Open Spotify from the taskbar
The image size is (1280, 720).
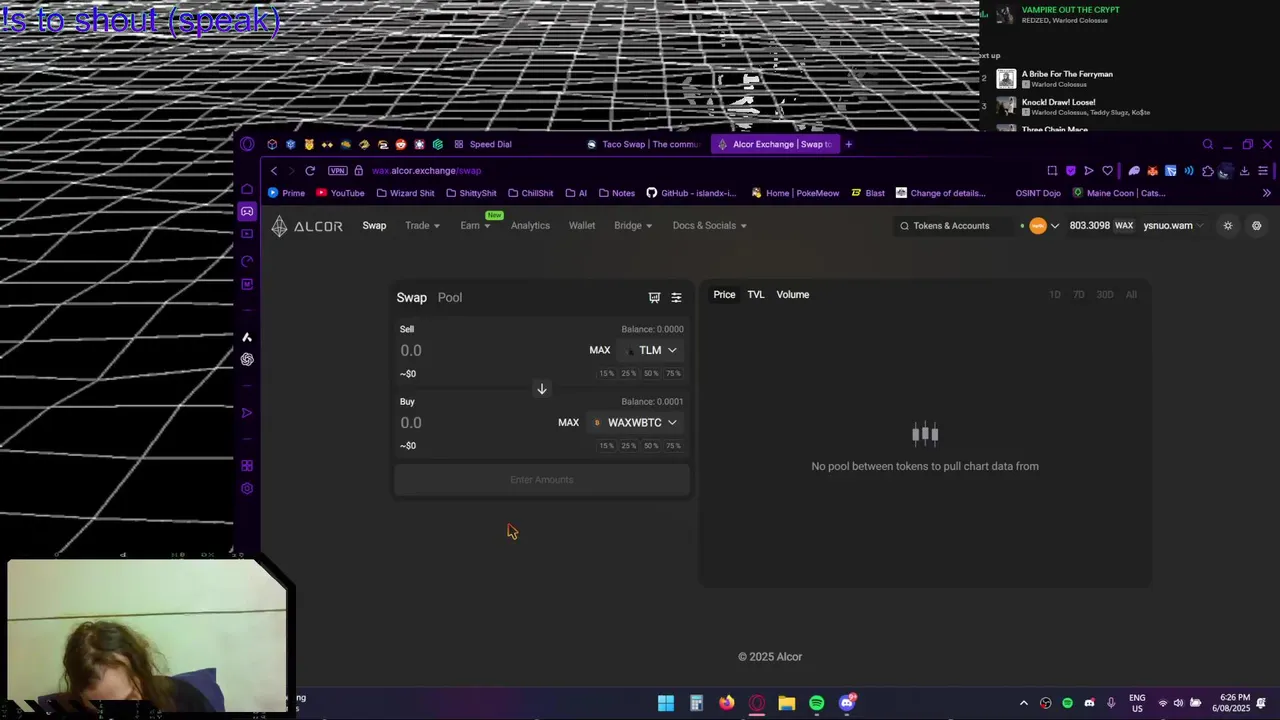pos(817,703)
